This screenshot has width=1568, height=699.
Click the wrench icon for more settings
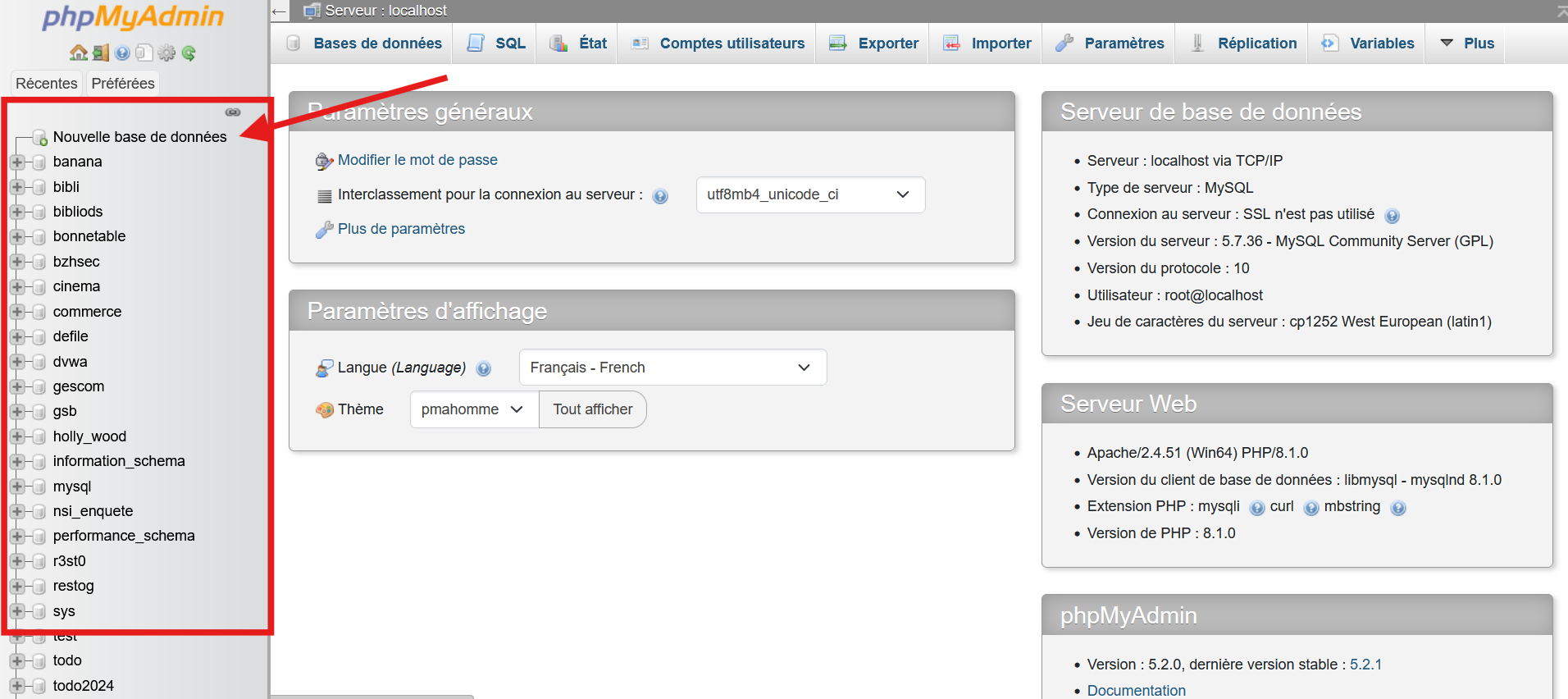tap(324, 230)
